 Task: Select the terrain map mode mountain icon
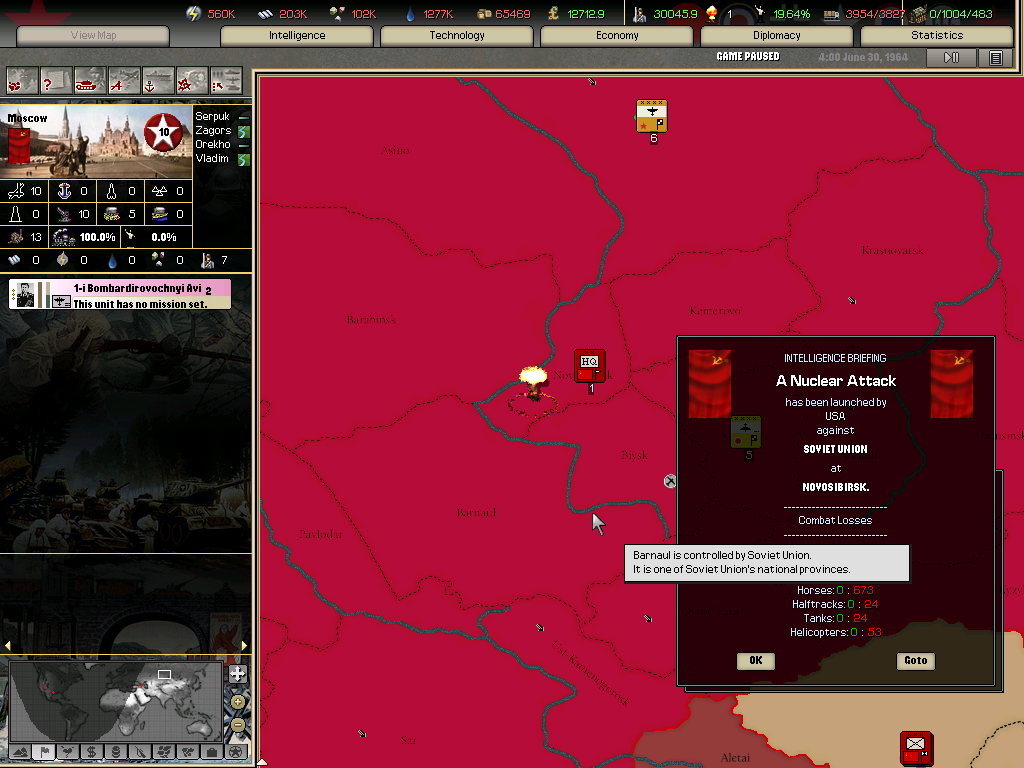pyautogui.click(x=19, y=752)
